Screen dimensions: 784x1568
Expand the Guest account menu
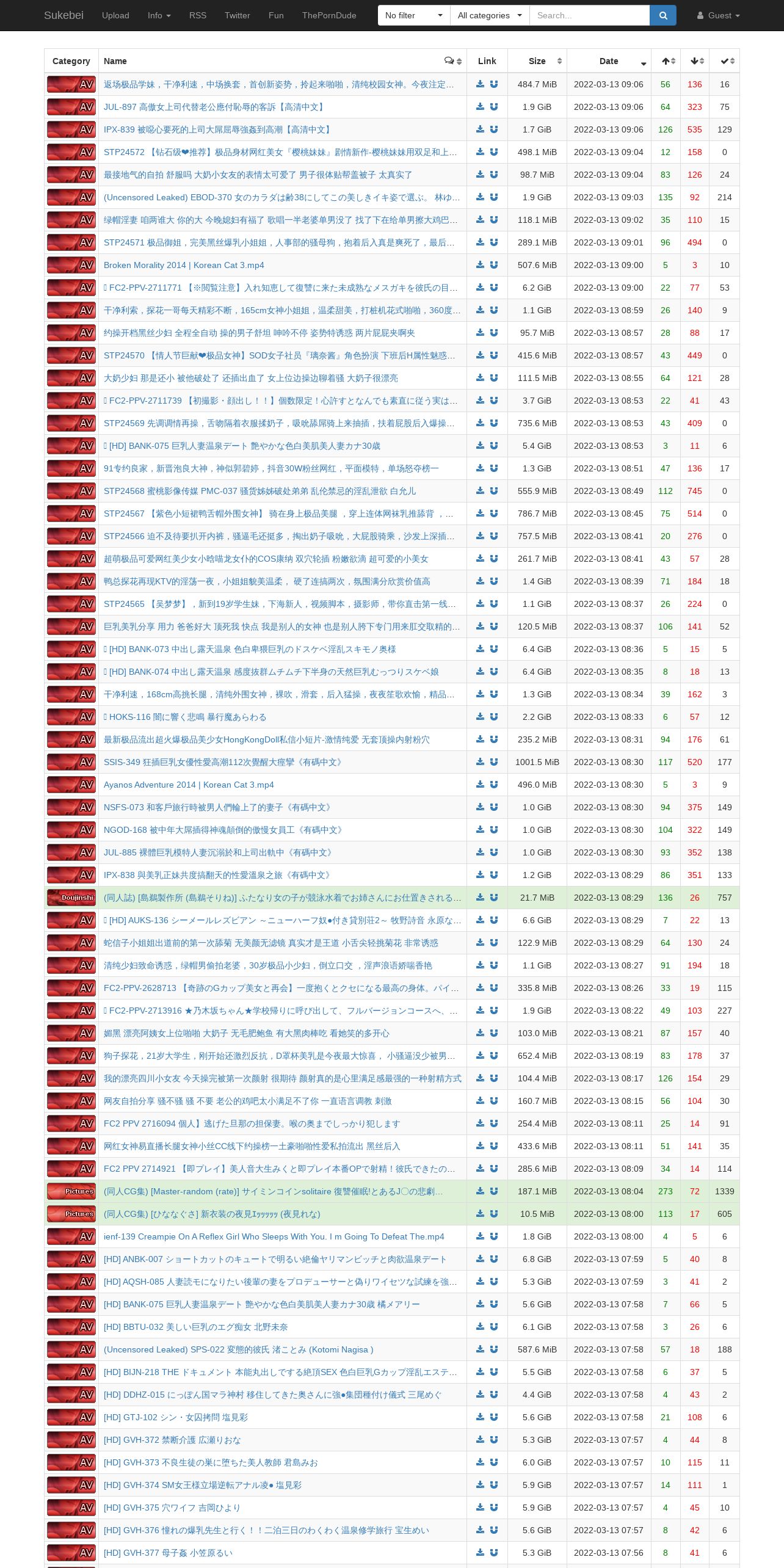pos(718,15)
